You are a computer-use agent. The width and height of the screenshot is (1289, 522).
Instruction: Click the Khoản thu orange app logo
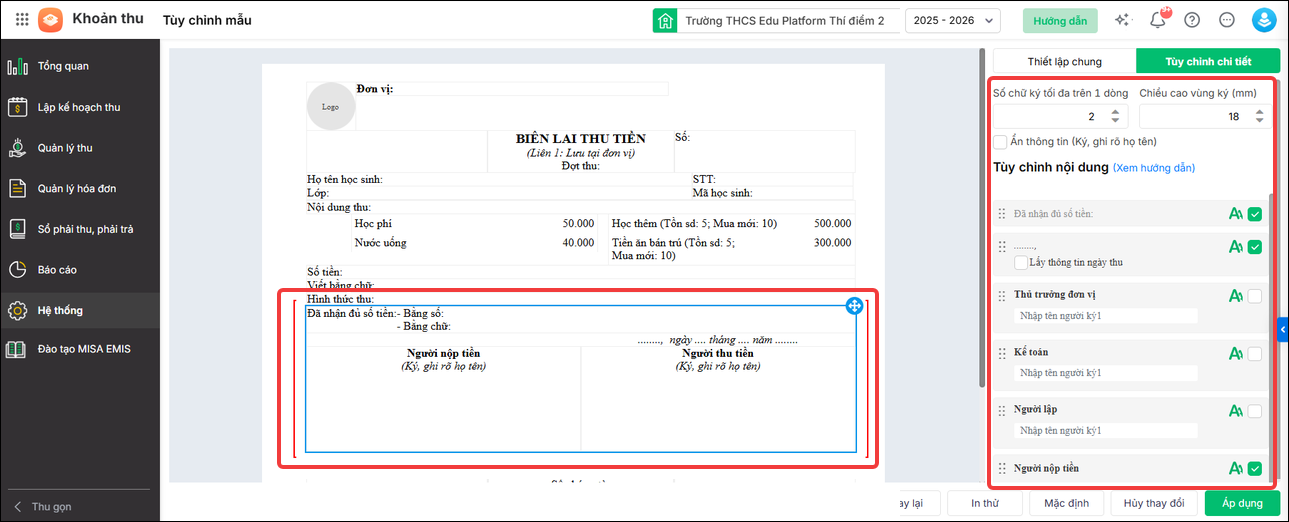(x=50, y=20)
